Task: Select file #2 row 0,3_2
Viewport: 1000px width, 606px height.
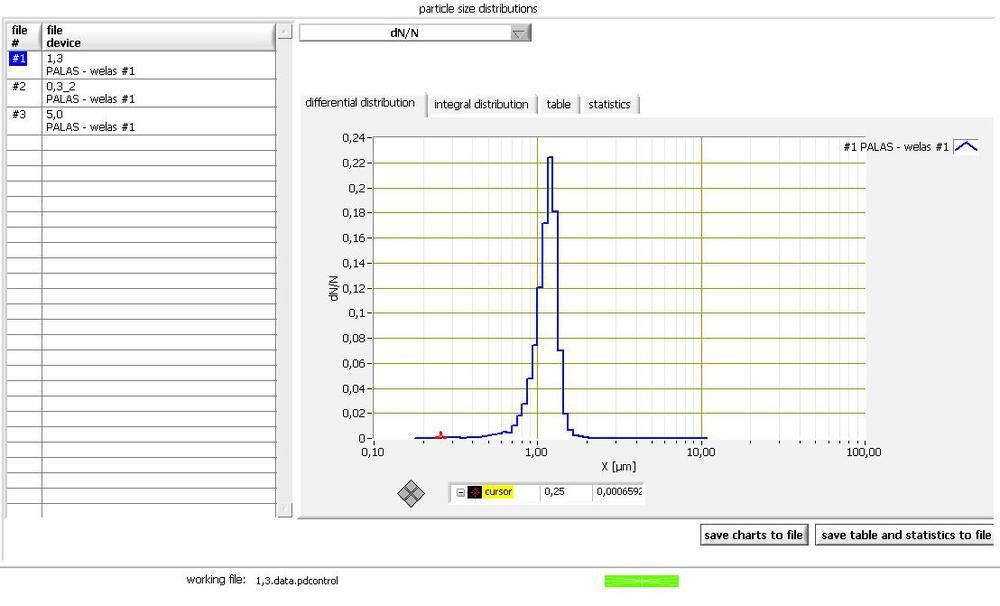Action: 90,93
